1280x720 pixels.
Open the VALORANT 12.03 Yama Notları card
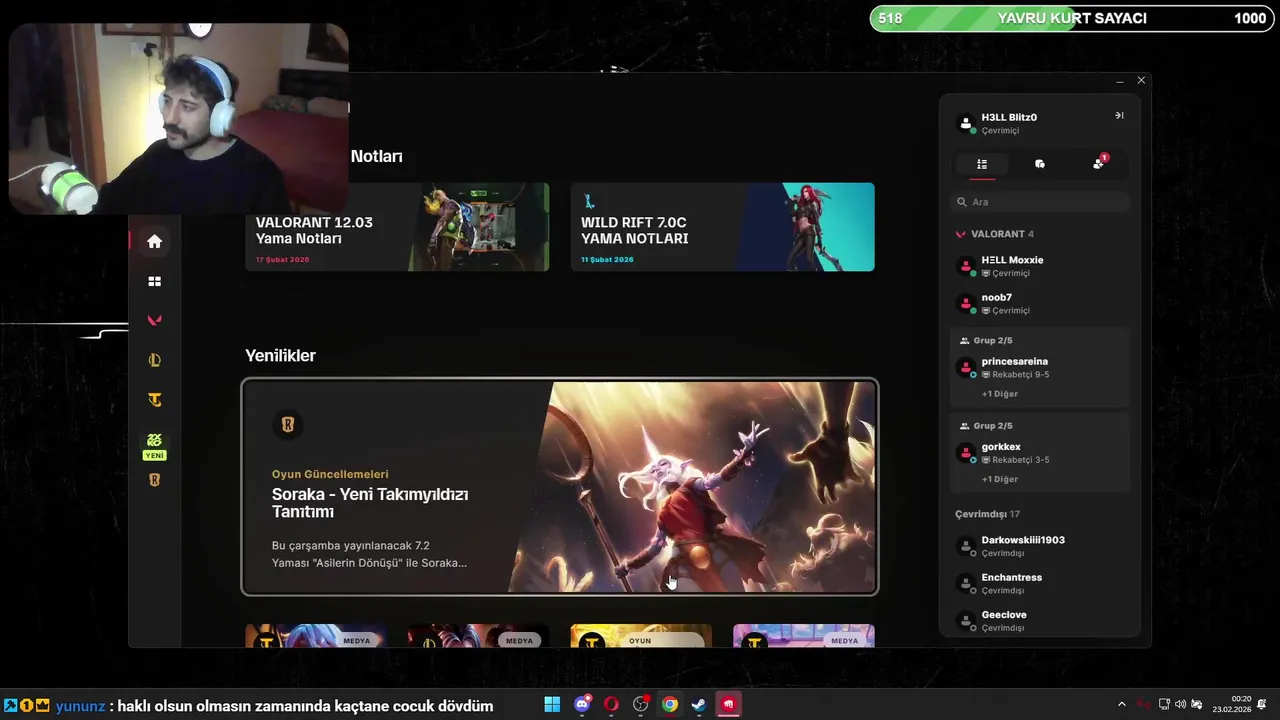[x=397, y=227]
